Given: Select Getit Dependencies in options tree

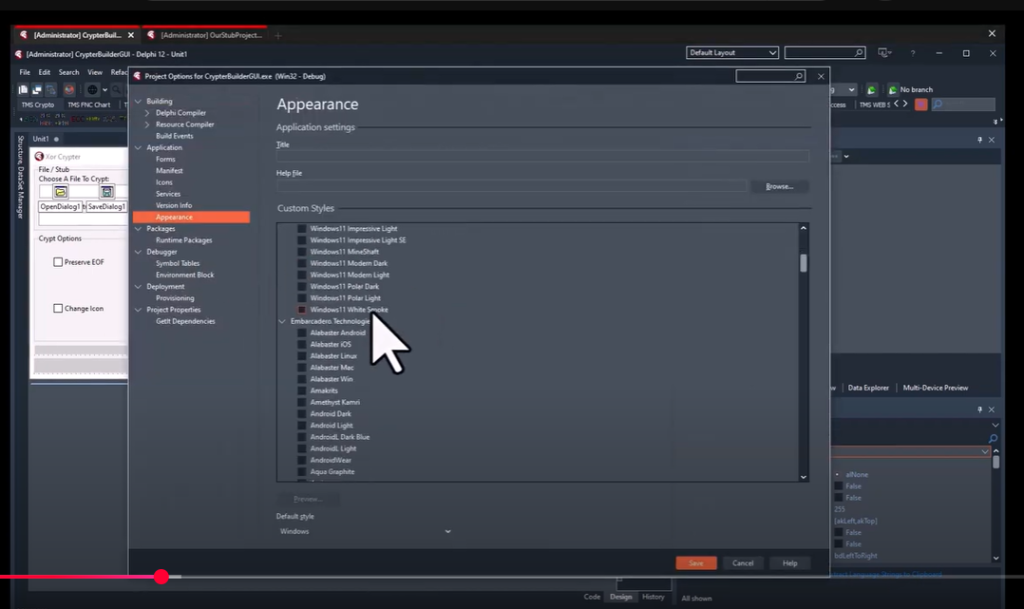Looking at the screenshot, I should tap(185, 321).
